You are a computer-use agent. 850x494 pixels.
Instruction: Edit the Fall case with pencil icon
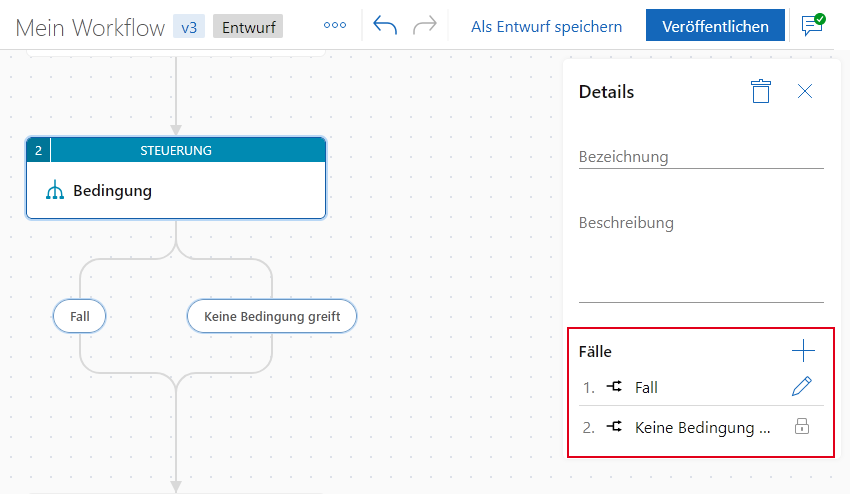click(x=801, y=387)
